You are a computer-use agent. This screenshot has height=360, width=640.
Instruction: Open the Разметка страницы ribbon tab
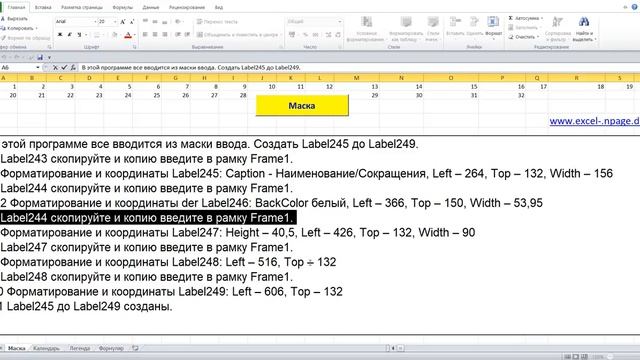pos(82,7)
